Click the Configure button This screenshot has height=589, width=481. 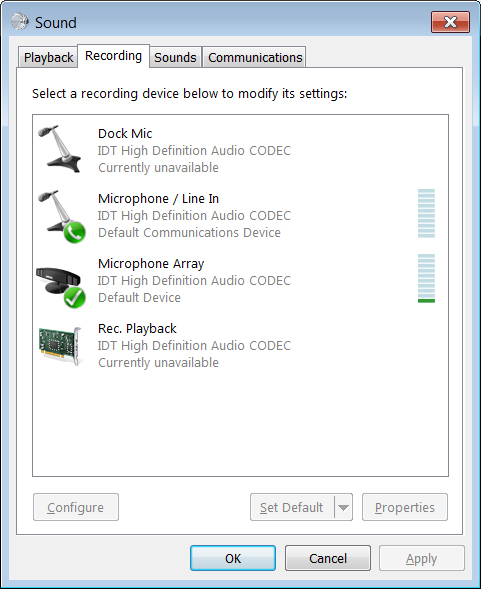coord(76,507)
